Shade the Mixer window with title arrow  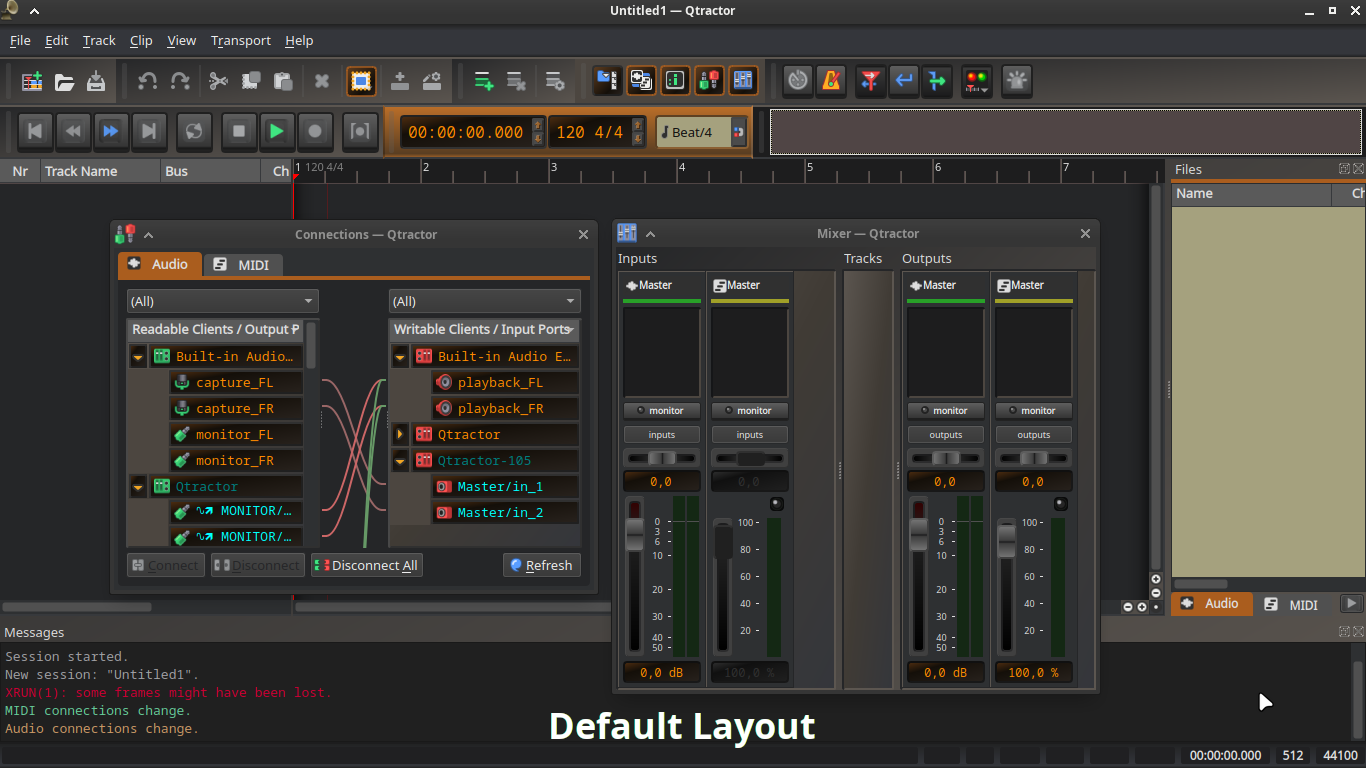(650, 234)
